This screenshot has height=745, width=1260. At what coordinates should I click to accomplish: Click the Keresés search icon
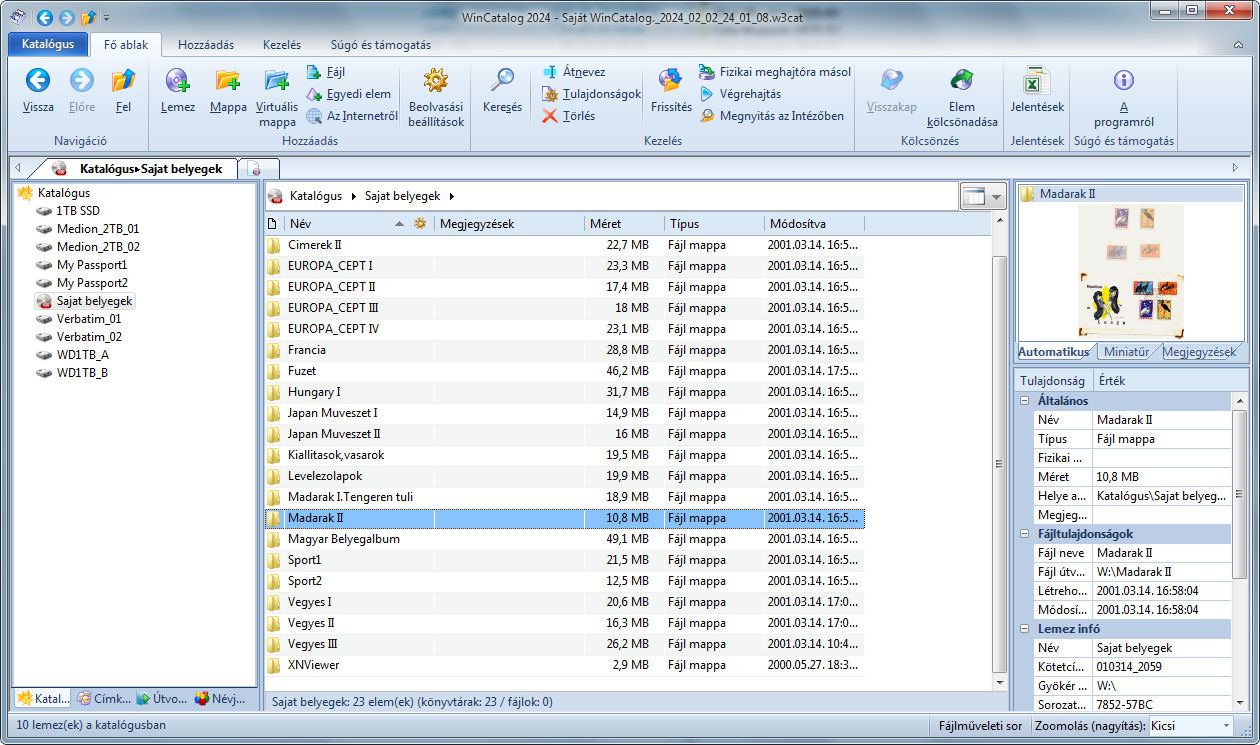click(502, 82)
